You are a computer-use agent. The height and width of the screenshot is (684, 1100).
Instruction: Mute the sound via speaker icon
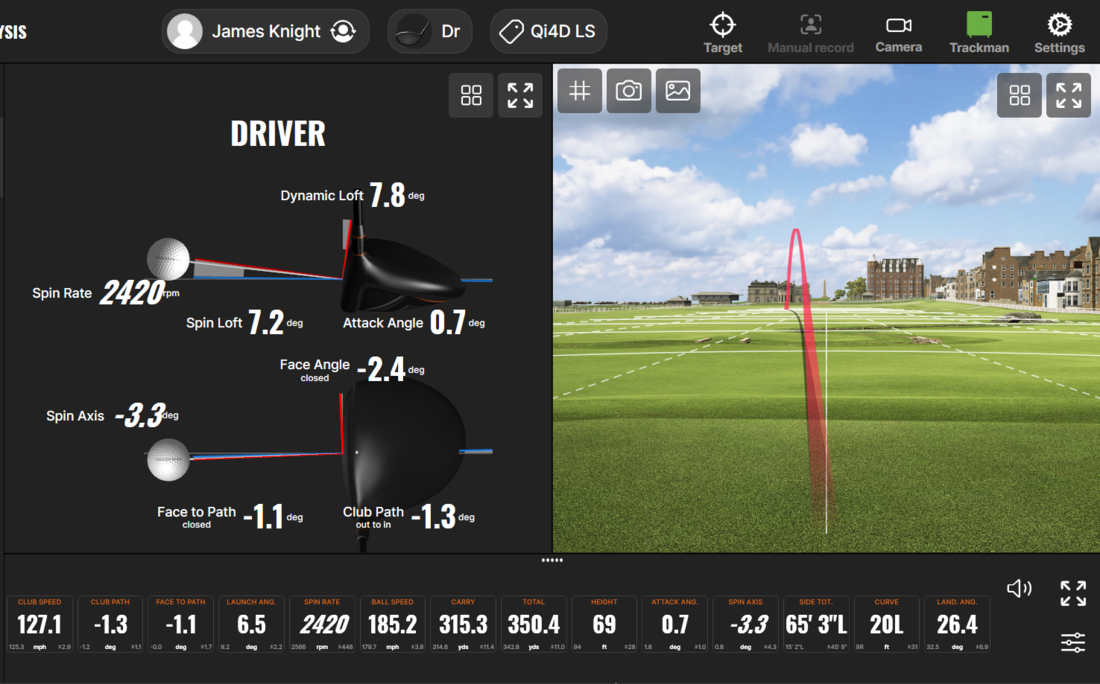point(1019,589)
